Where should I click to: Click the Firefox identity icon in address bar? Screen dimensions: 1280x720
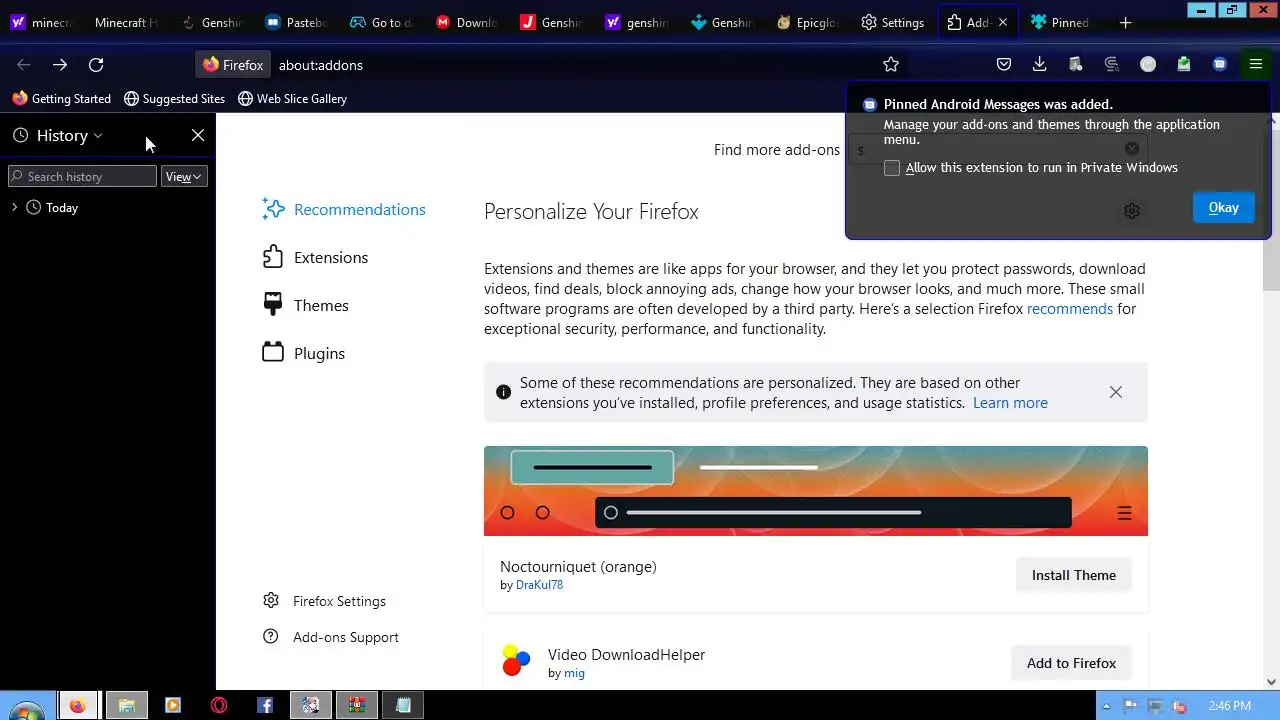click(x=233, y=64)
